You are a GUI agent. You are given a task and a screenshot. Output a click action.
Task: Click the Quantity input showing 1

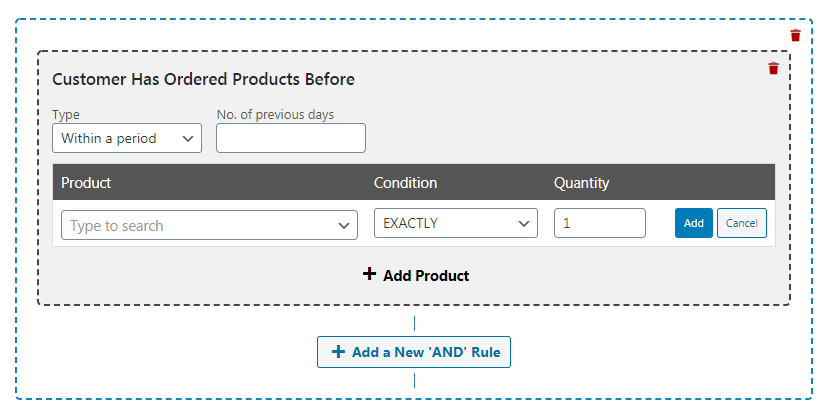[599, 223]
